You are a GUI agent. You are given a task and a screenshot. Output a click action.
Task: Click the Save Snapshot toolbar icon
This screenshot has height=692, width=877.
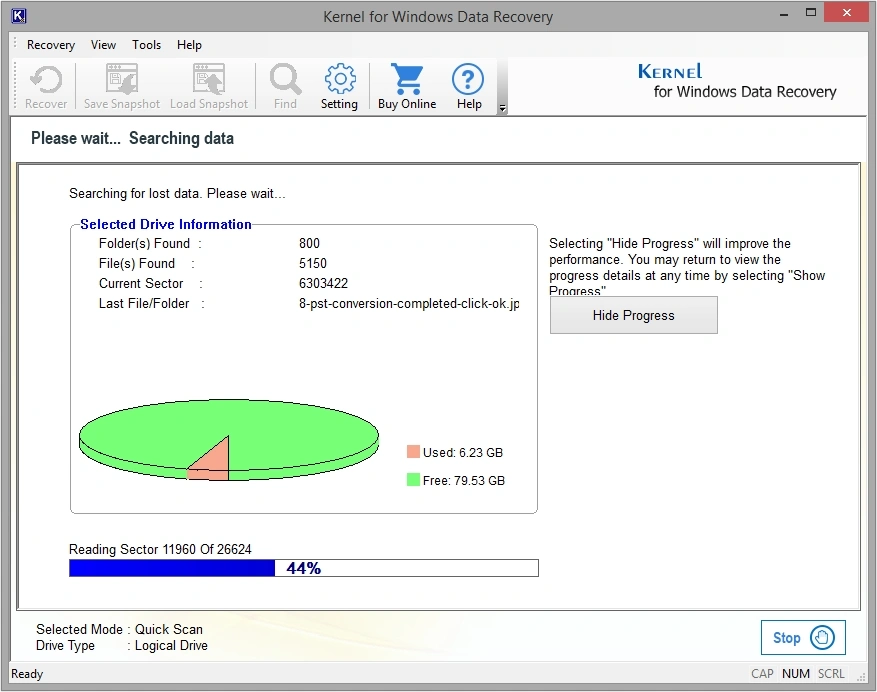click(x=122, y=87)
